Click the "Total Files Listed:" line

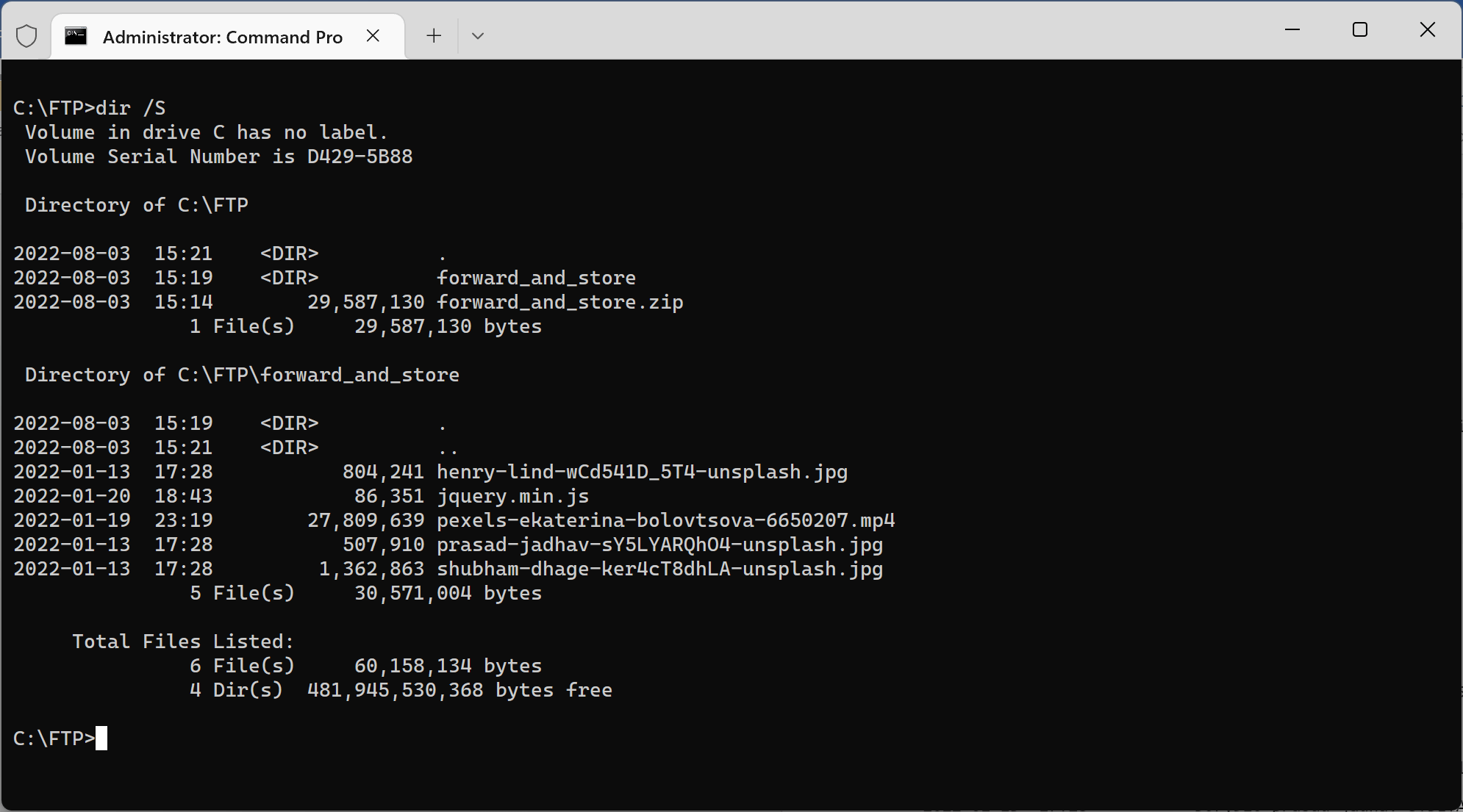point(182,642)
